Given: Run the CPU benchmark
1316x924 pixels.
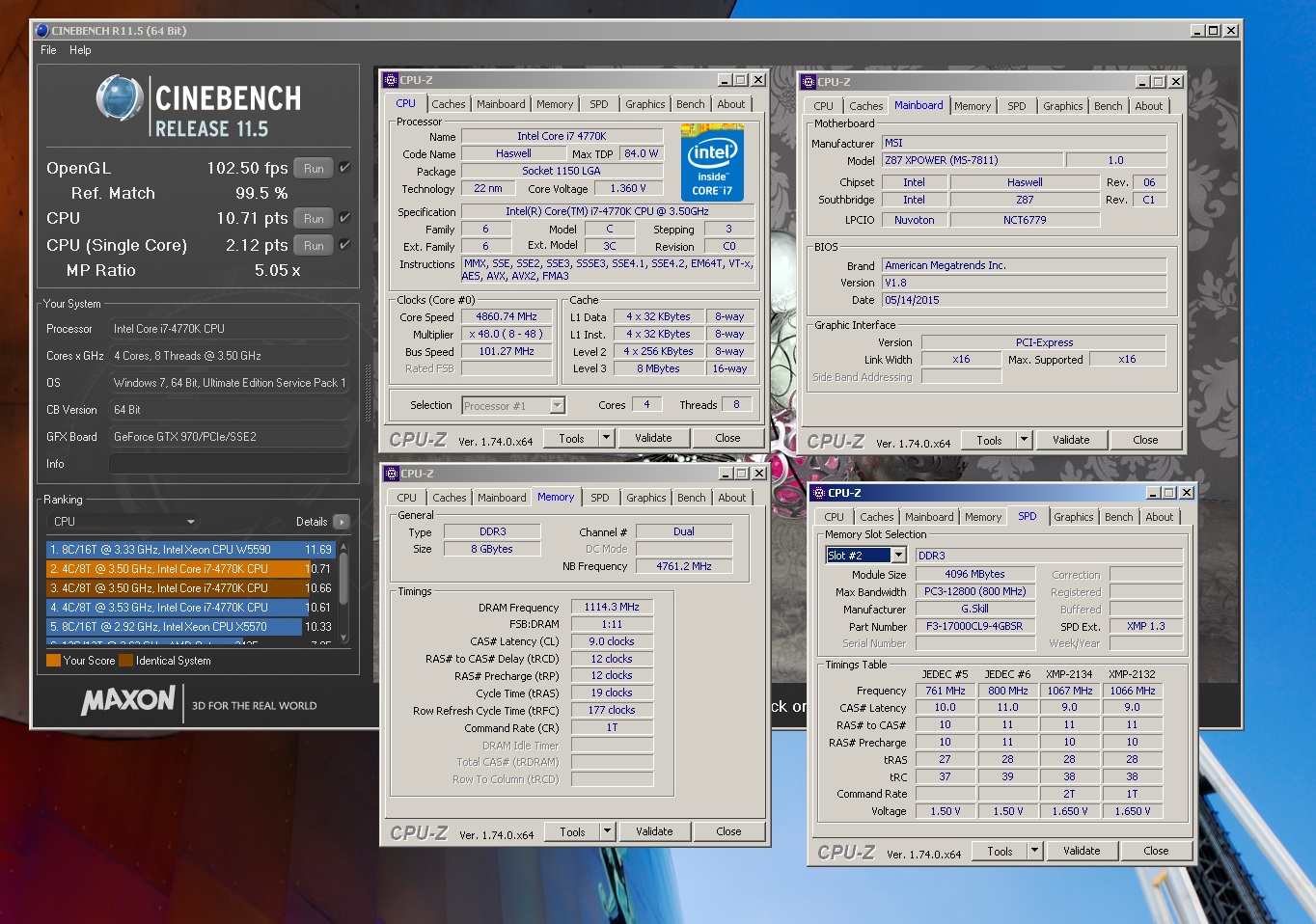Looking at the screenshot, I should pos(314,219).
